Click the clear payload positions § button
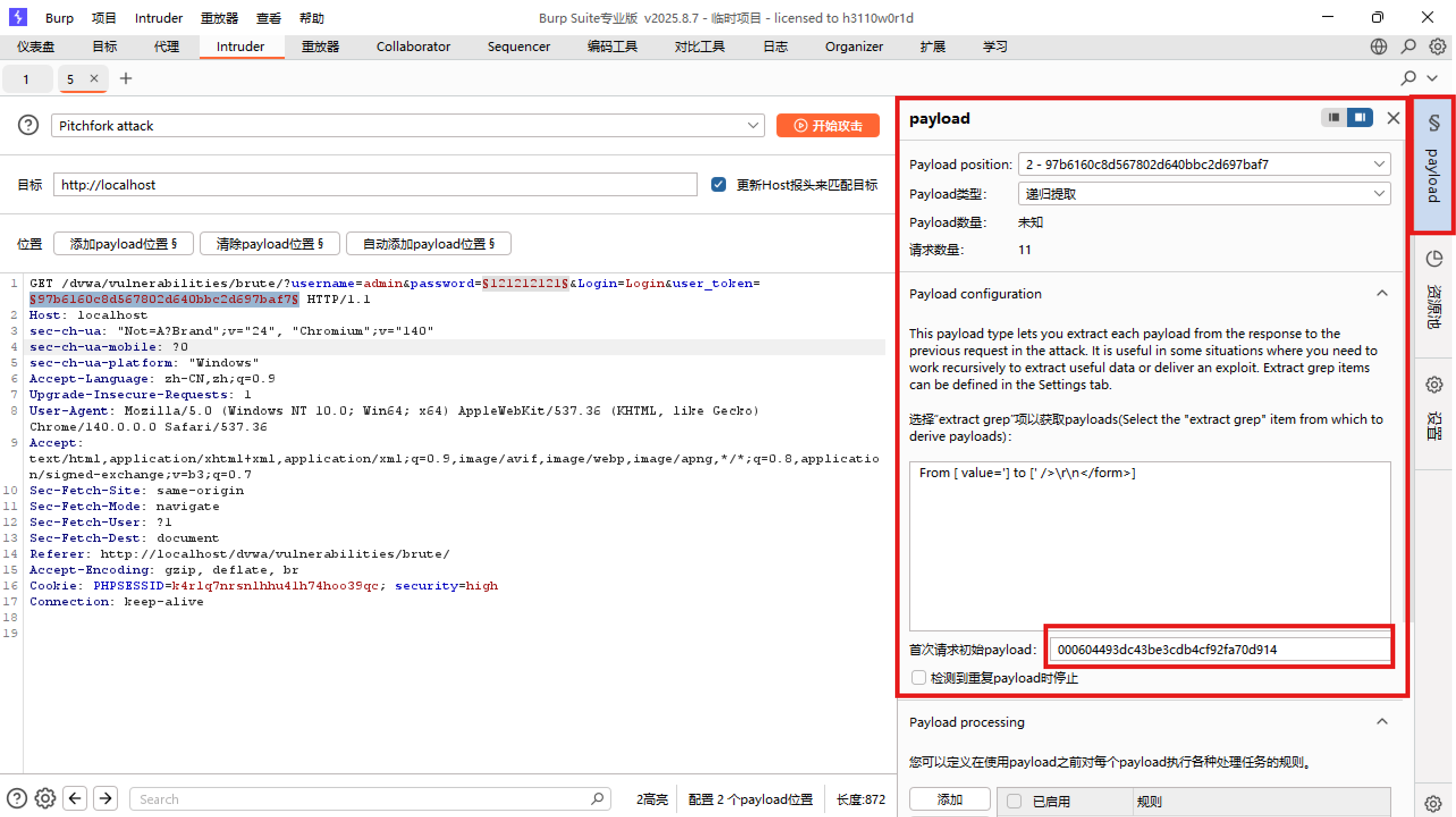The width and height of the screenshot is (1456, 817). [269, 244]
